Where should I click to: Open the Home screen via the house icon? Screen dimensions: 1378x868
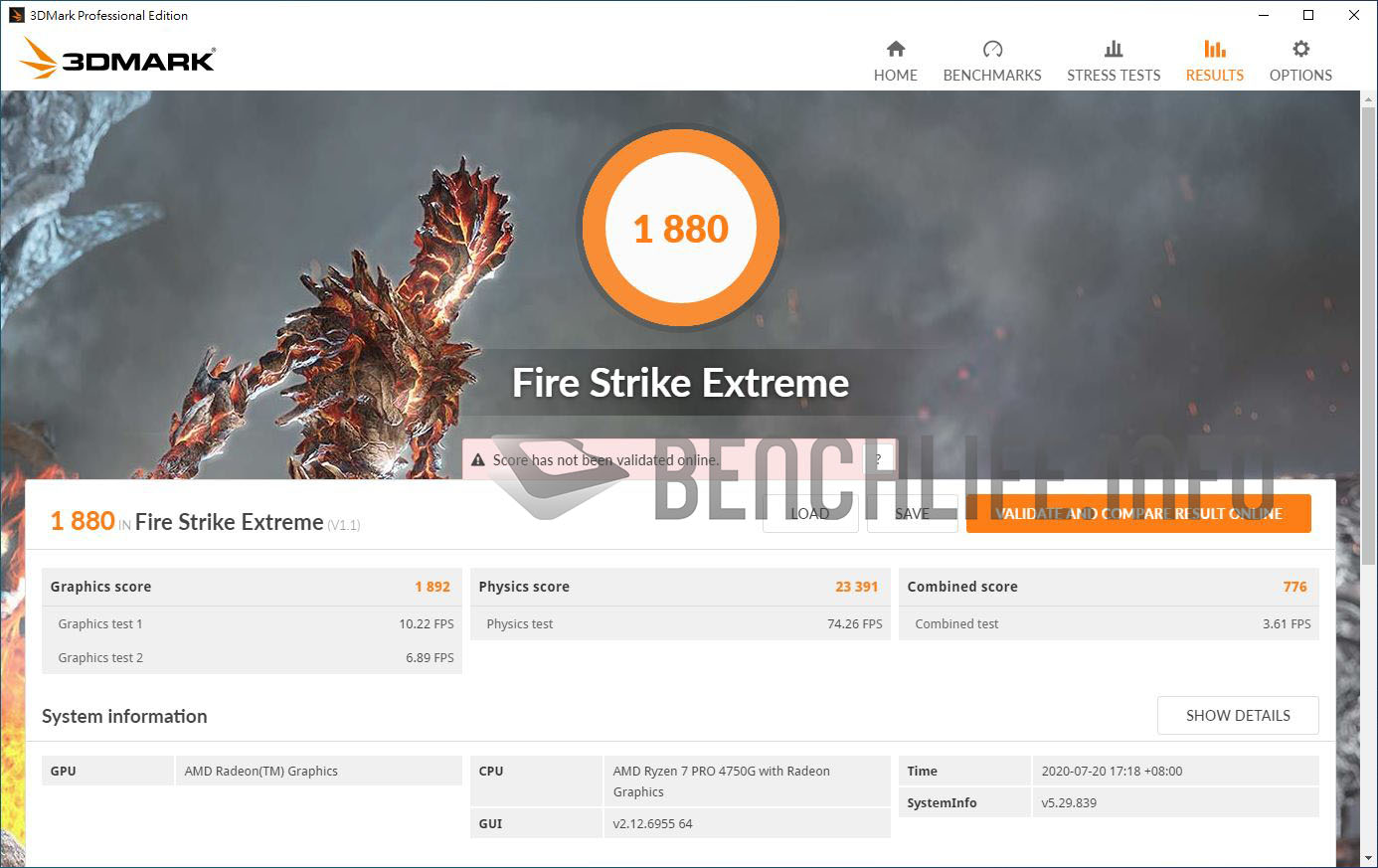pos(895,48)
